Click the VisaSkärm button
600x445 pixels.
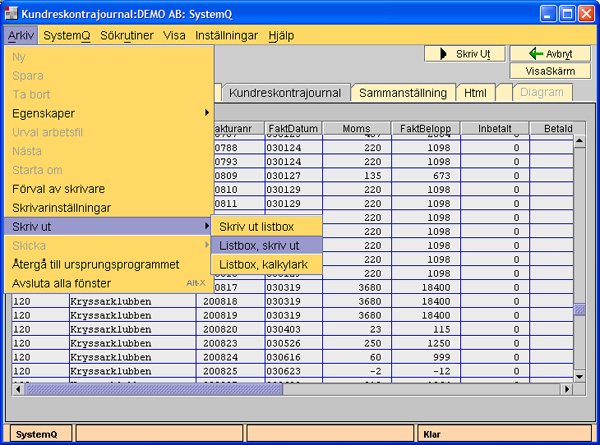[549, 71]
